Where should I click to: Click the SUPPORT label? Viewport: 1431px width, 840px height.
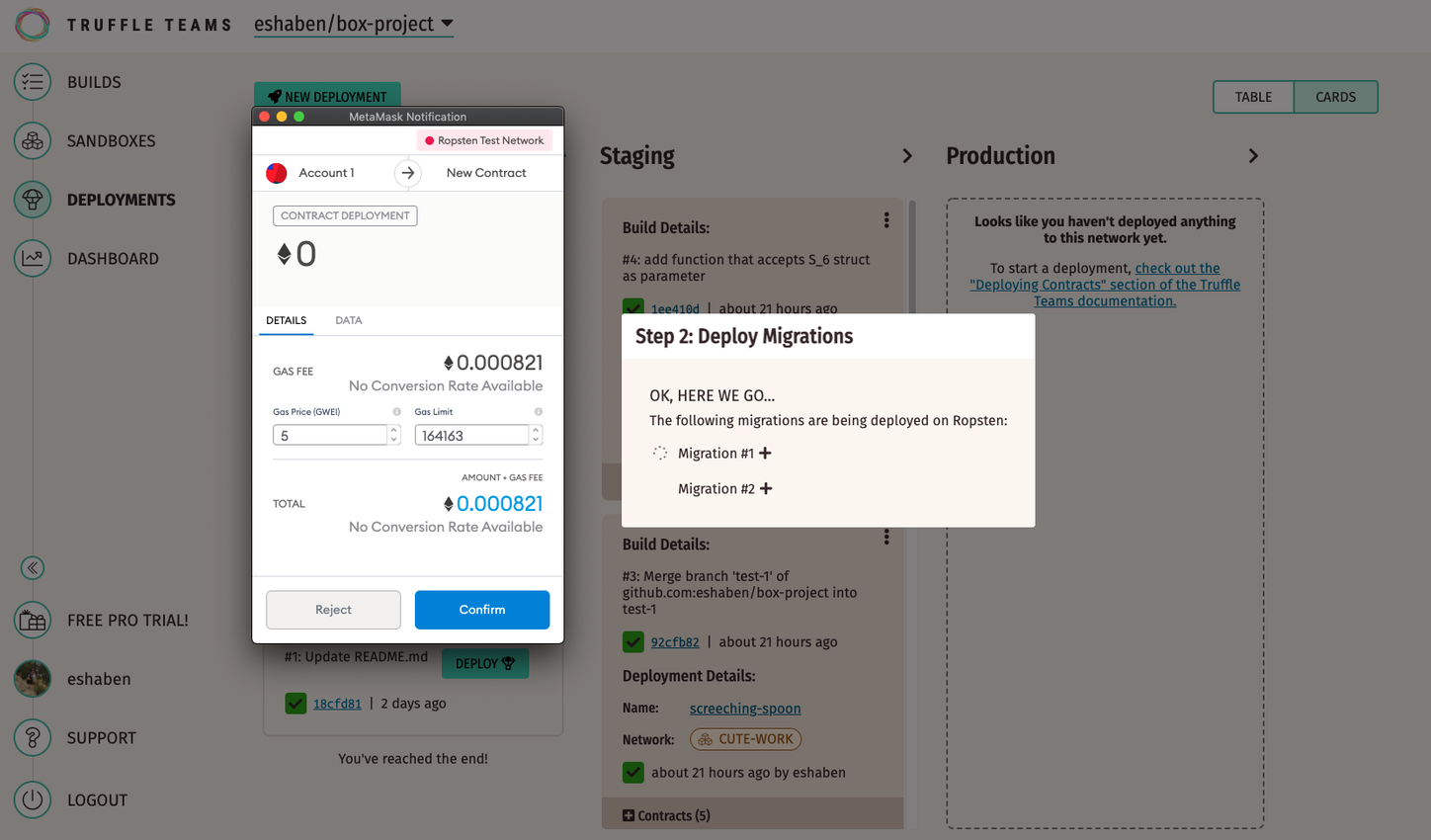point(102,737)
